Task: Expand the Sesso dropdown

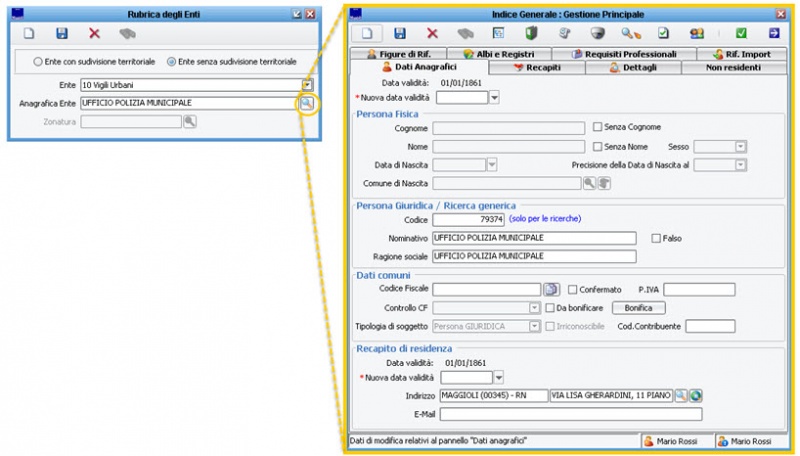Action: pos(741,146)
